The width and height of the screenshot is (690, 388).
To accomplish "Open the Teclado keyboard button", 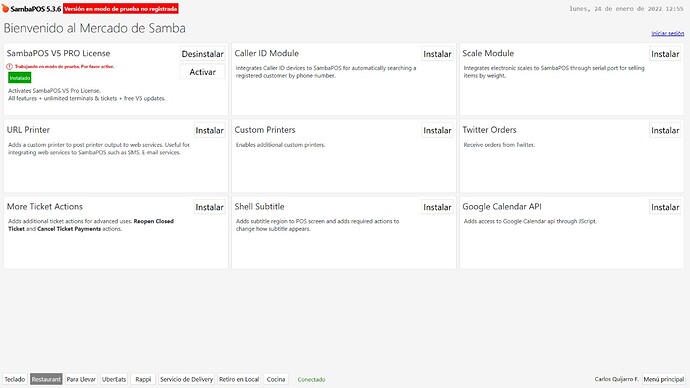I will point(15,379).
